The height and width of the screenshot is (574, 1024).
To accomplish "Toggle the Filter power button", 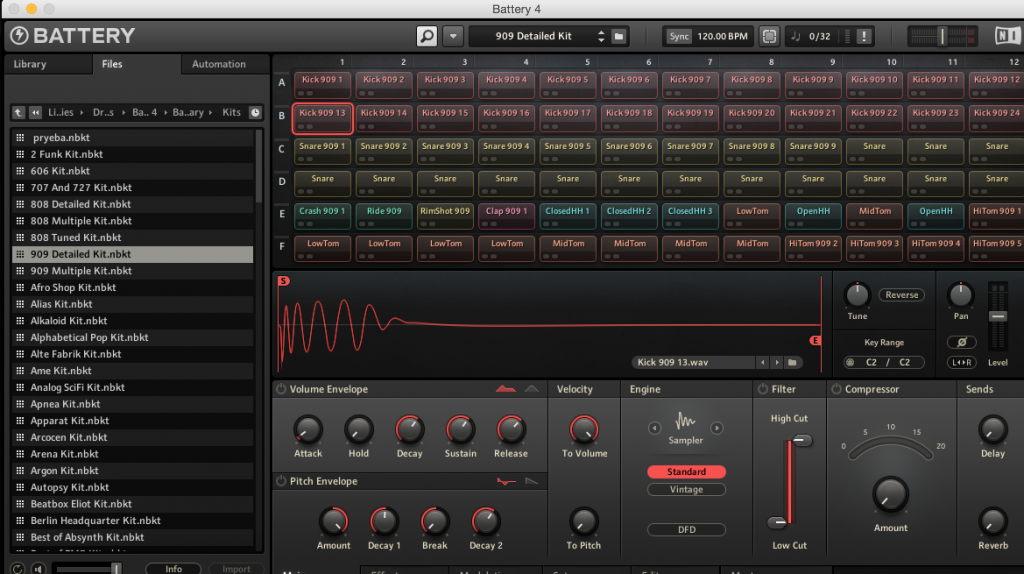I will pyautogui.click(x=762, y=389).
